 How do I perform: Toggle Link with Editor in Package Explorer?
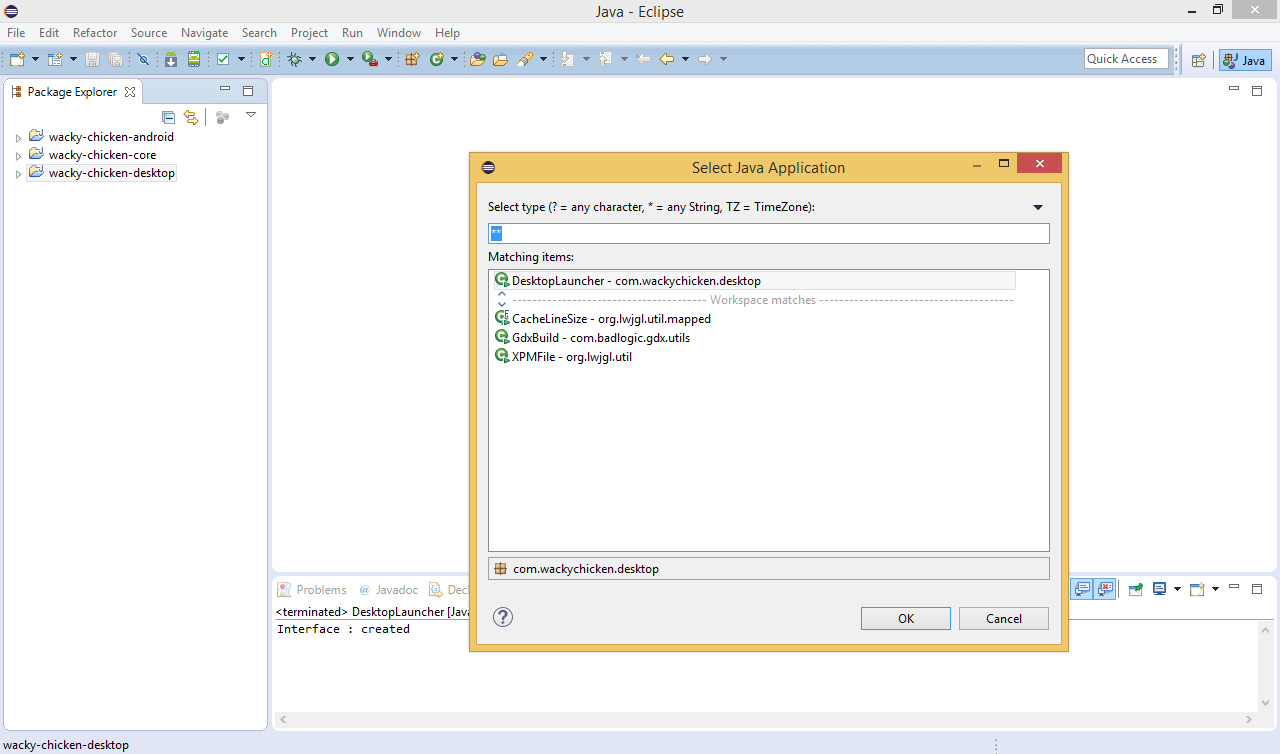coord(191,117)
